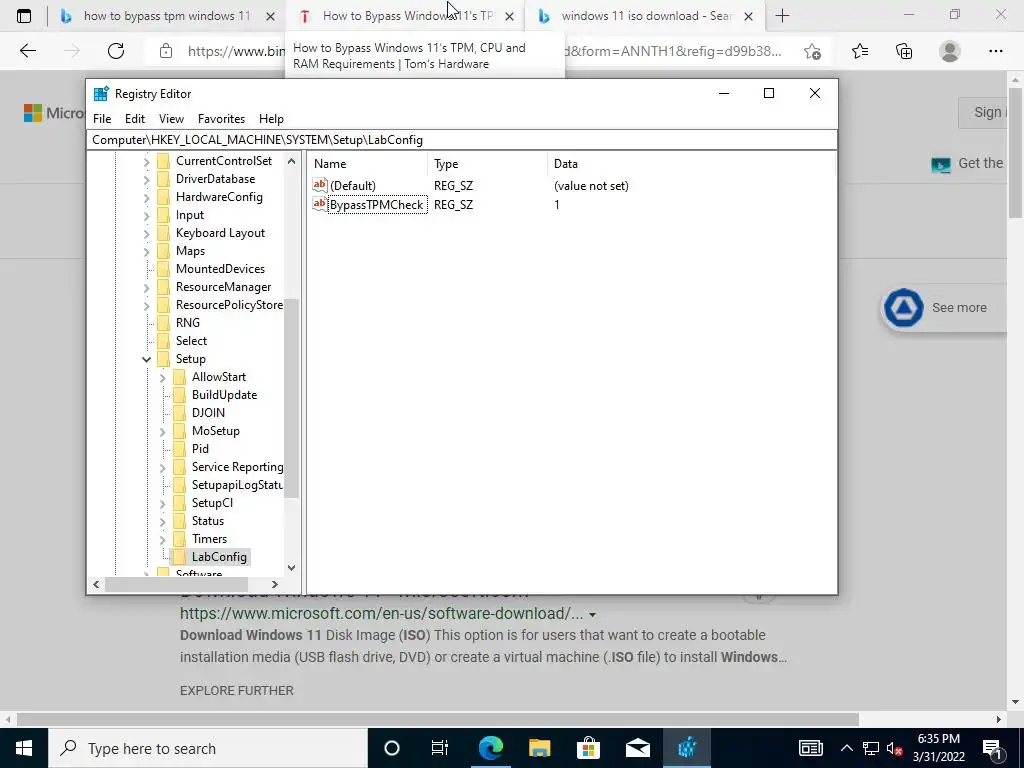This screenshot has height=768, width=1024.
Task: Open a new Edge tab
Action: pos(782,16)
